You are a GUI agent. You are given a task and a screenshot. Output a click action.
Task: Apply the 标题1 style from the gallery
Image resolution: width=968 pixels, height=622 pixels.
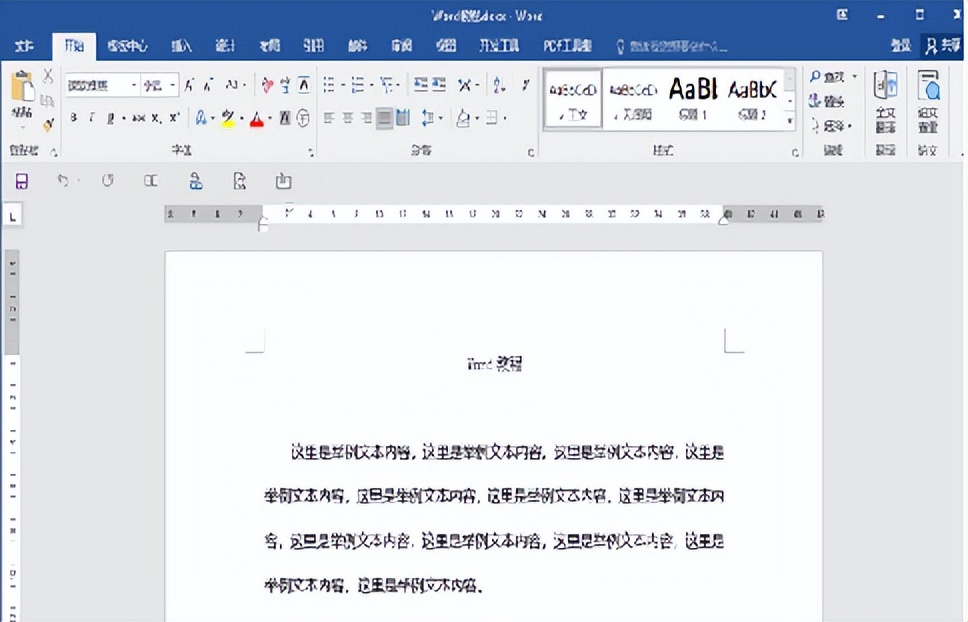point(696,97)
